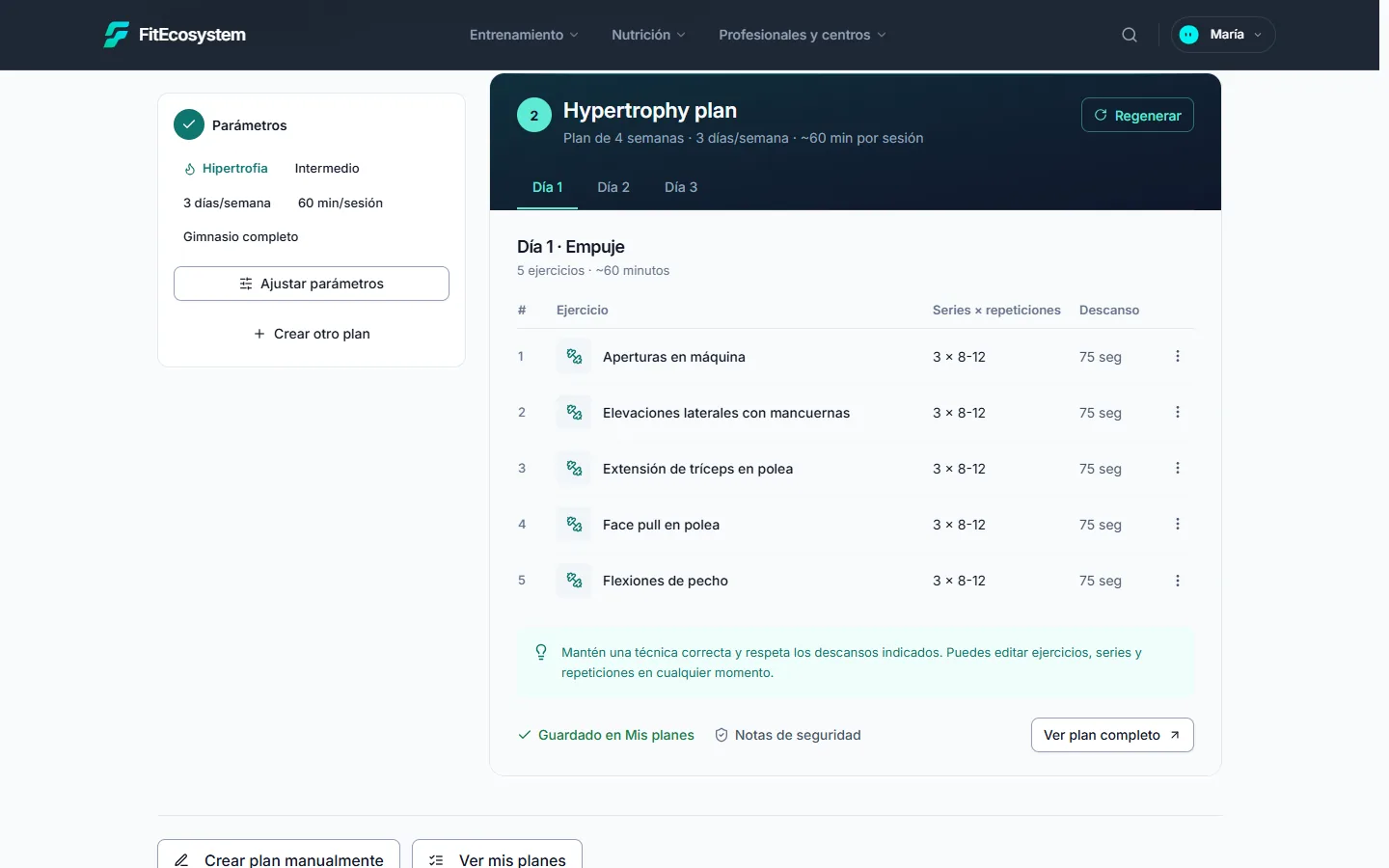Screen dimensions: 1389x868
Task: Open Profesionales y centros menu
Action: 802,35
